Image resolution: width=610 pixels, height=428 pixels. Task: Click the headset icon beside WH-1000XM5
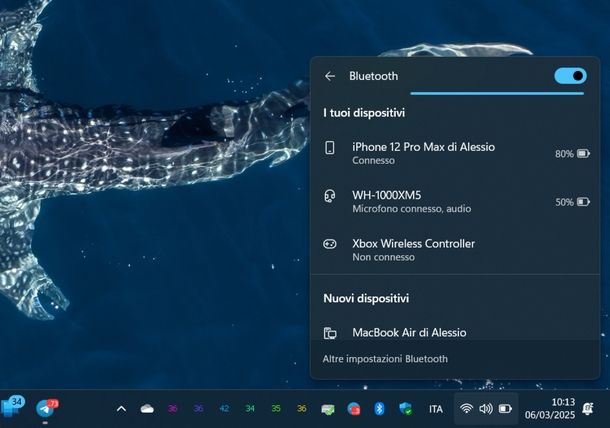point(330,196)
